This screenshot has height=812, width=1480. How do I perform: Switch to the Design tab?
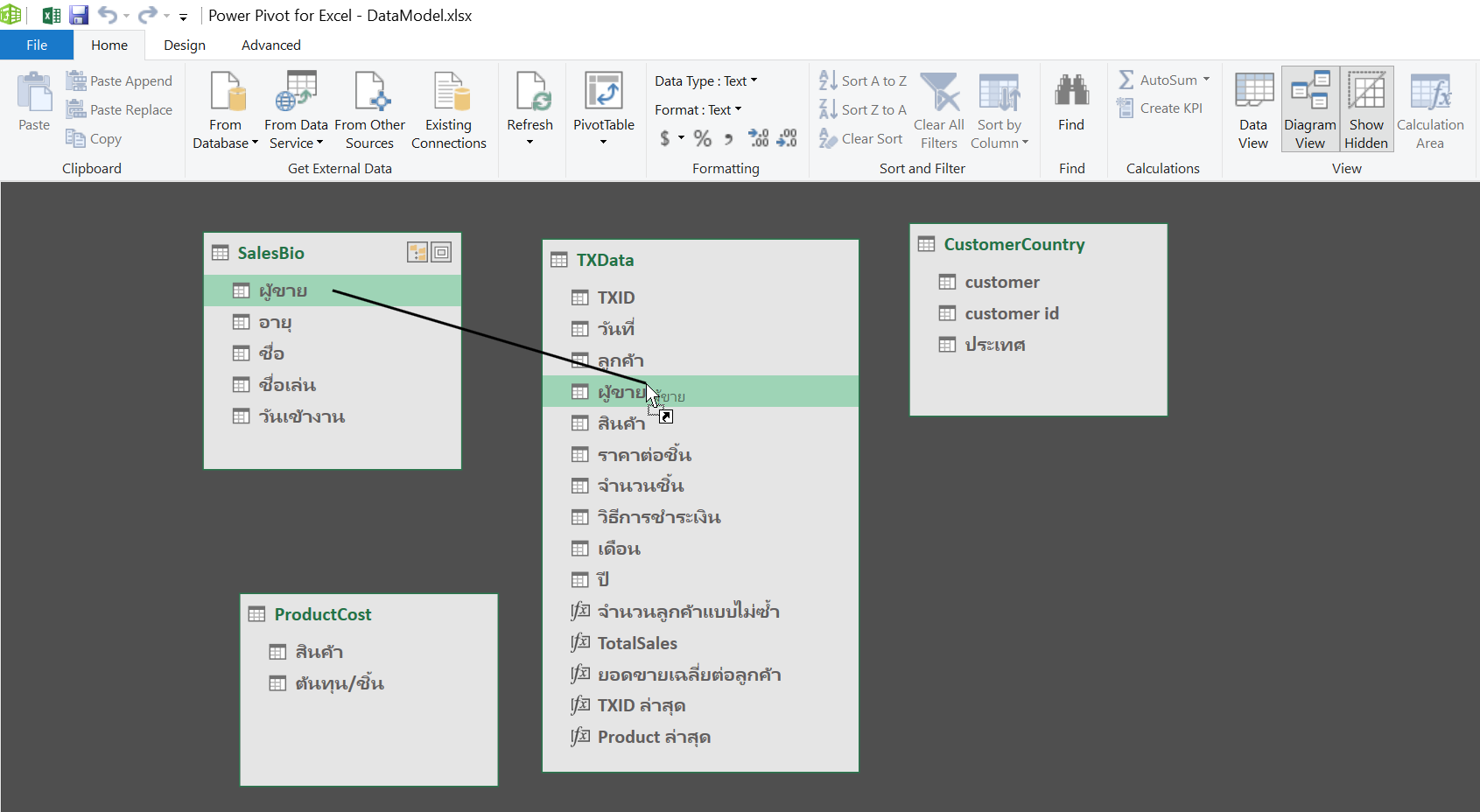coord(184,45)
